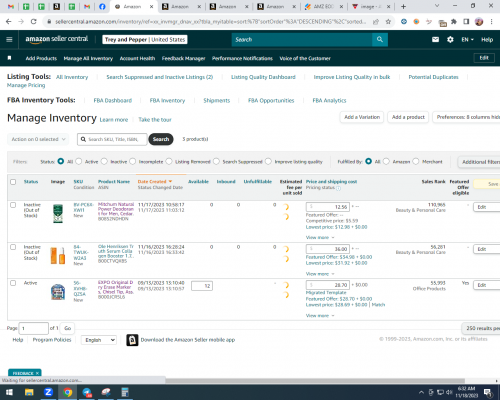Expand the Action on 0 selected dropdown
The height and width of the screenshot is (400, 500).
click(x=38, y=139)
